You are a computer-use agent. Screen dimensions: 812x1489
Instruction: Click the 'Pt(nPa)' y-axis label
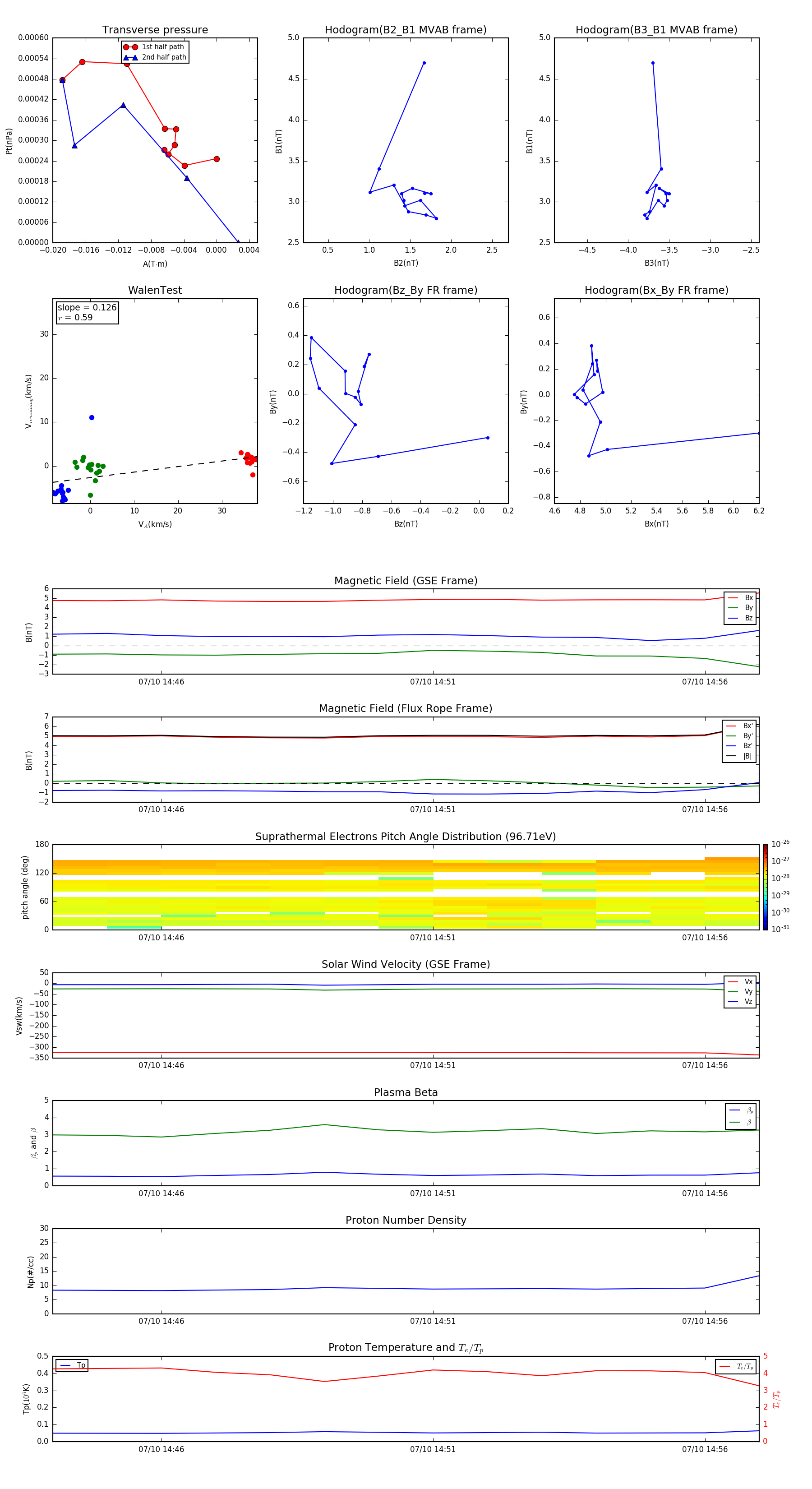pyautogui.click(x=9, y=141)
